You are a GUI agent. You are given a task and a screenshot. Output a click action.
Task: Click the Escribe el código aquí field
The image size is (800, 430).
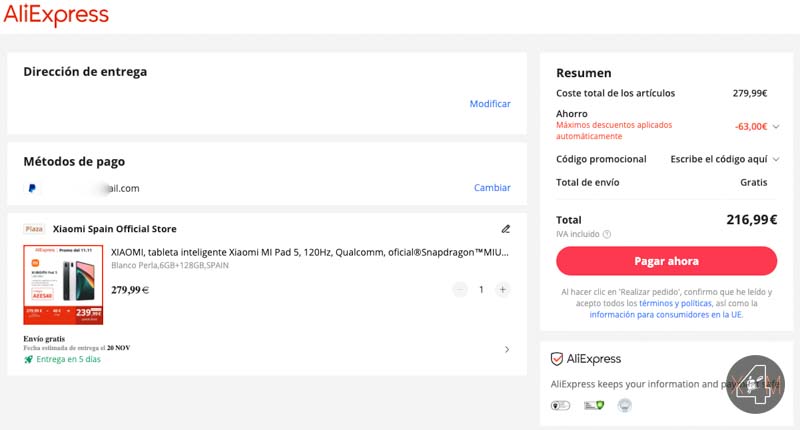(718, 159)
